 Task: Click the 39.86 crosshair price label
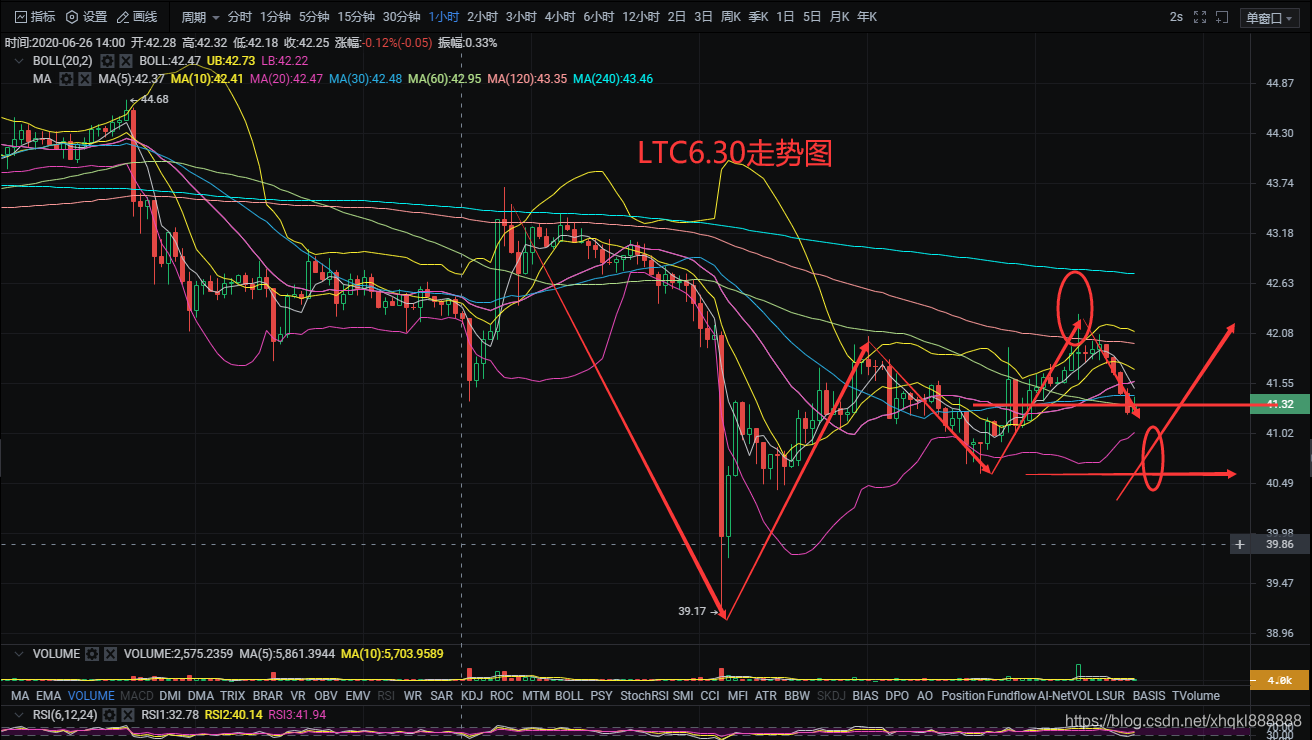1279,544
